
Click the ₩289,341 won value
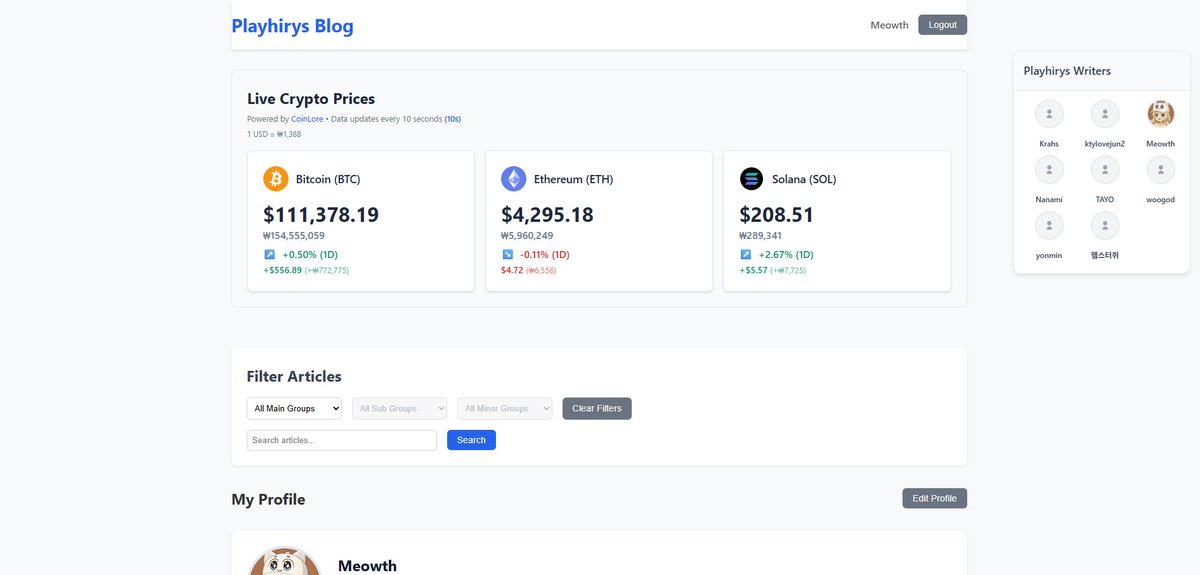[761, 236]
